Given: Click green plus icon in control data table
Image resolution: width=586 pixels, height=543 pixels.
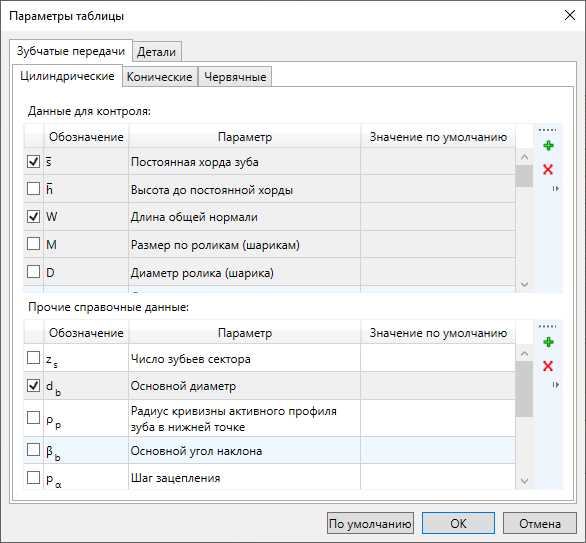Looking at the screenshot, I should coord(548,146).
